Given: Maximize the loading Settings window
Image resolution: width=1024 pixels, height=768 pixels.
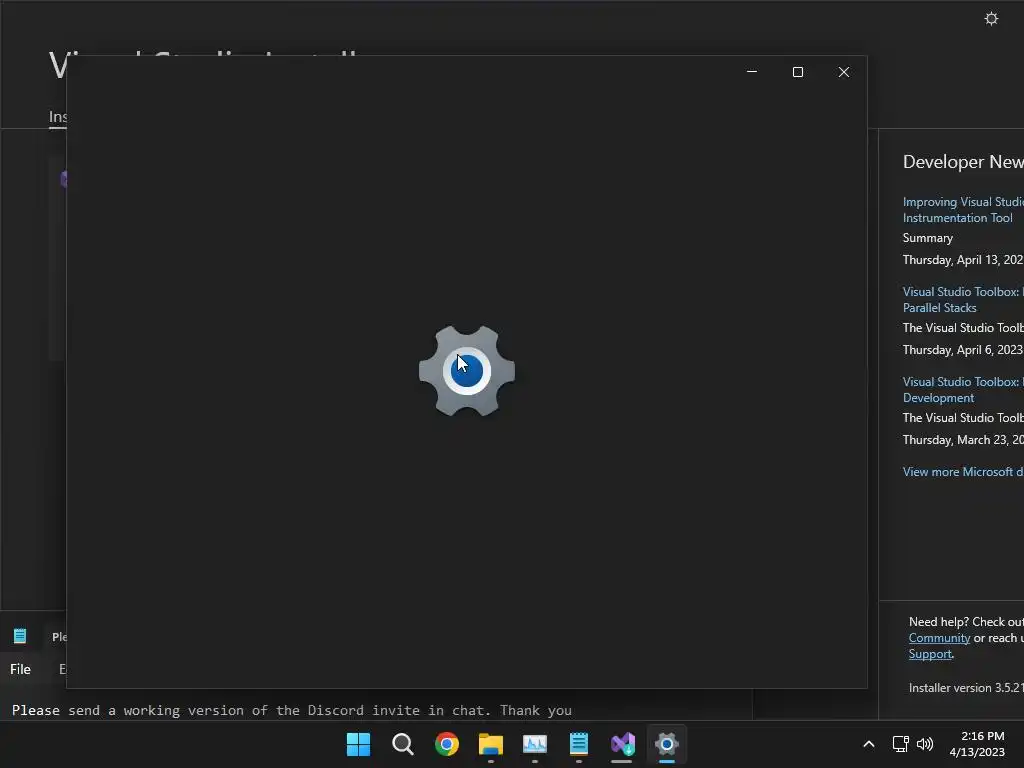Looking at the screenshot, I should tap(797, 72).
